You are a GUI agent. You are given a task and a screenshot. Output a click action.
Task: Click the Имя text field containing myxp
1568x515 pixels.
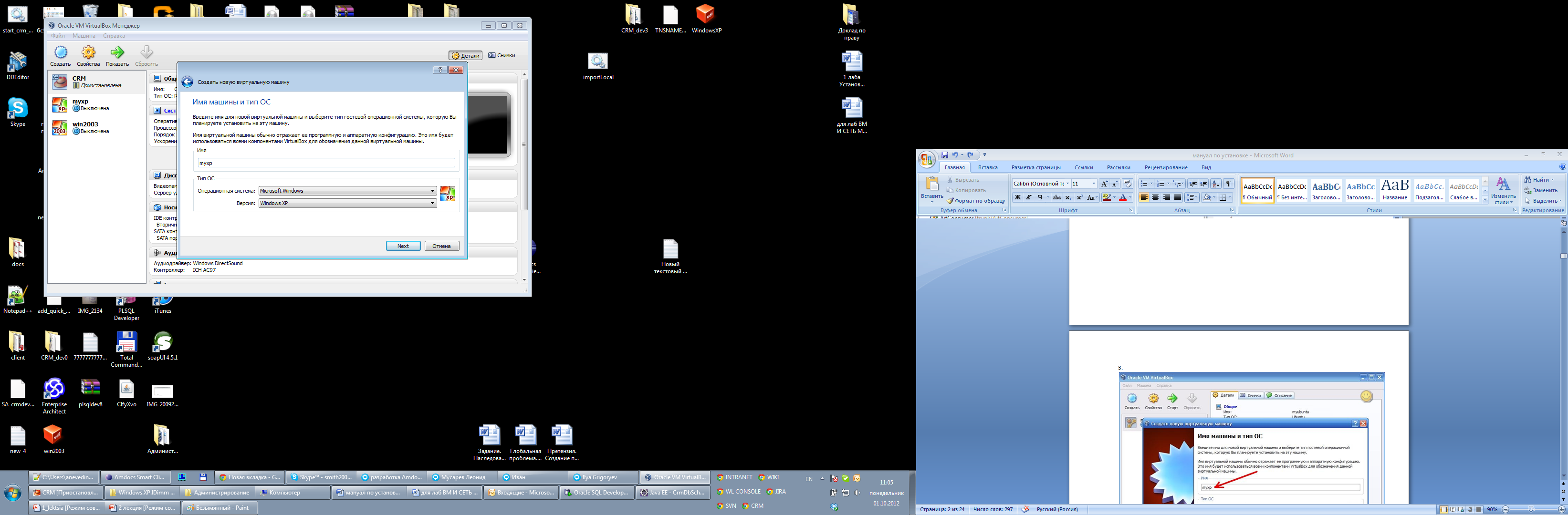[x=326, y=163]
